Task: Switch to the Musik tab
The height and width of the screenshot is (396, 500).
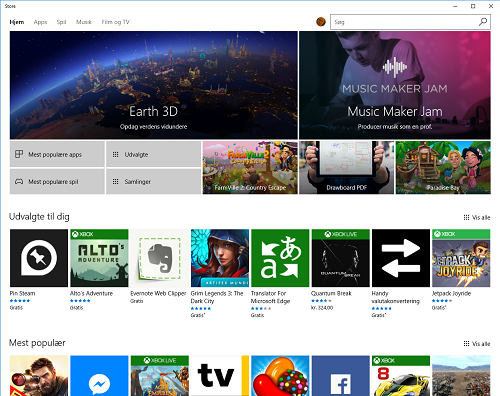Action: coord(84,22)
